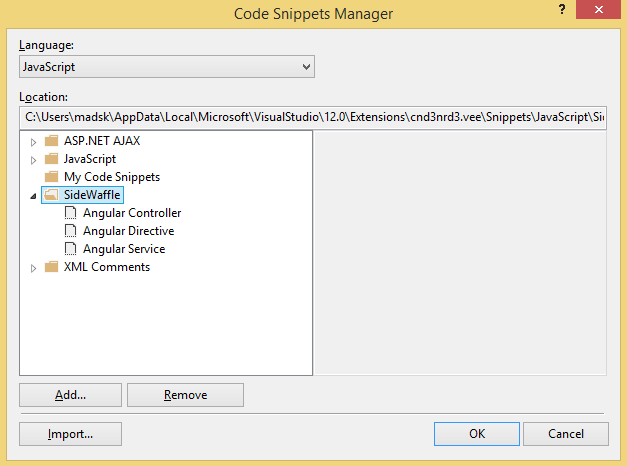
Task: Click the Add... button
Action: pyautogui.click(x=70, y=395)
